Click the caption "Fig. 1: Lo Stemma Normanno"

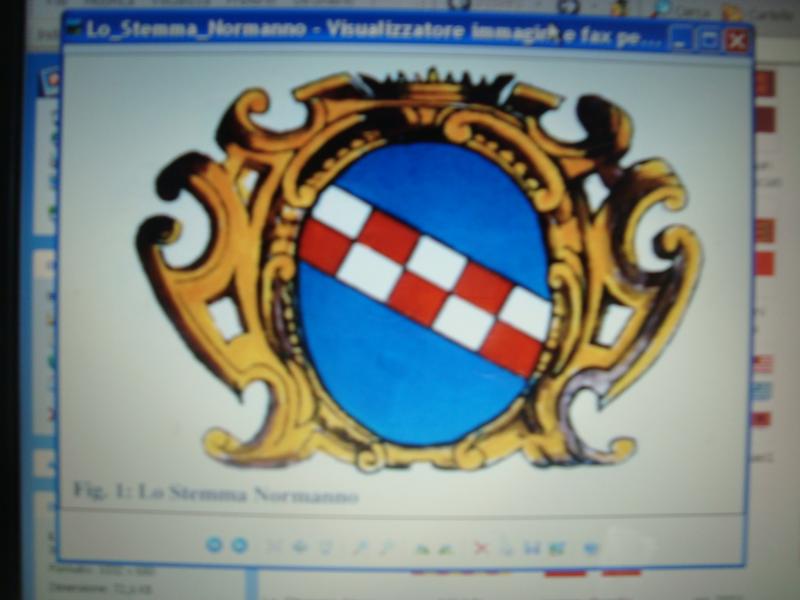coord(215,493)
